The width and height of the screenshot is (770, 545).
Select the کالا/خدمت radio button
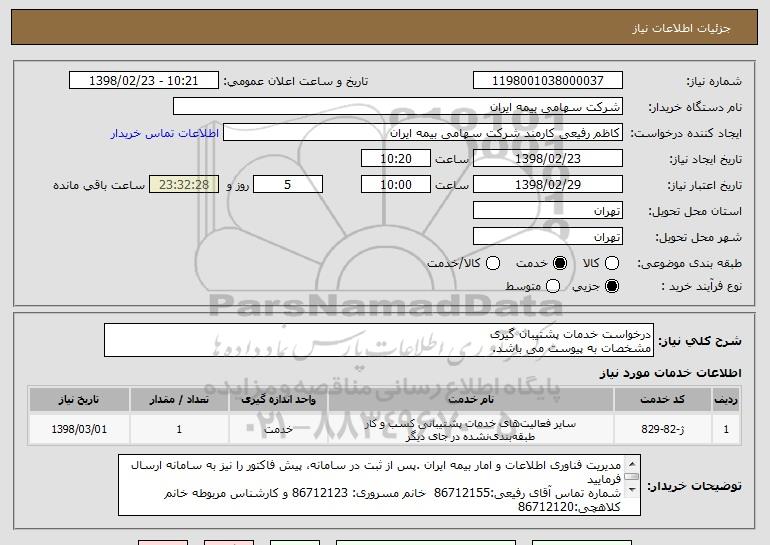(493, 264)
